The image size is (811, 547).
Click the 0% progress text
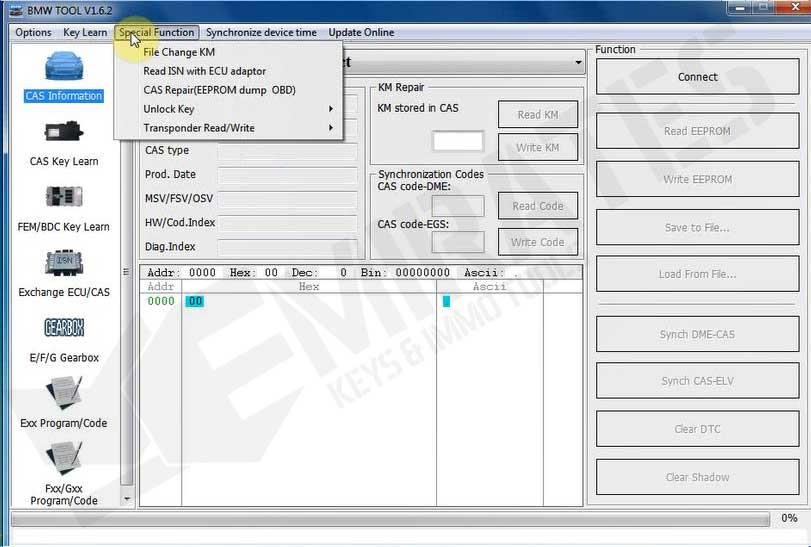click(x=789, y=518)
